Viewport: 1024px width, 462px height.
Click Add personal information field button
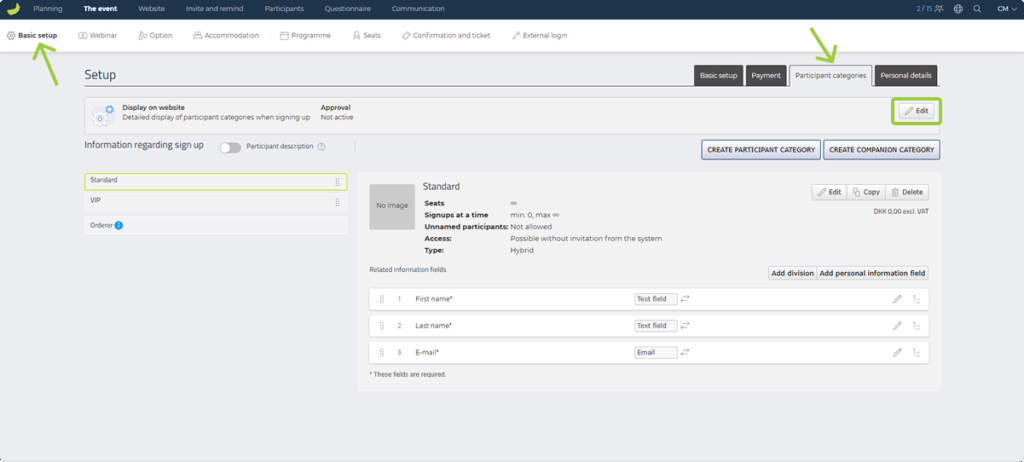(x=872, y=273)
